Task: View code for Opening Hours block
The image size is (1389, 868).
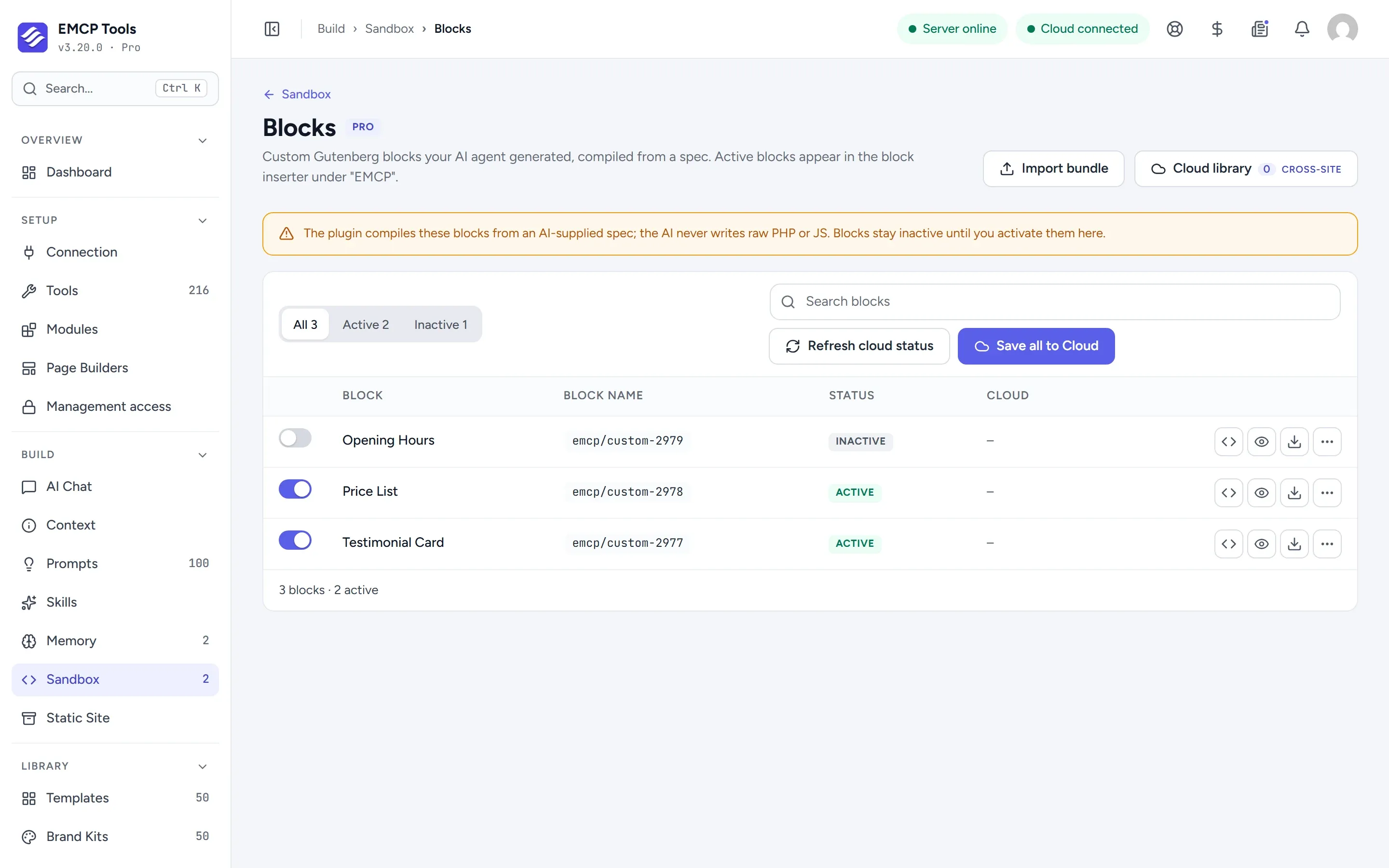Action: click(x=1228, y=441)
